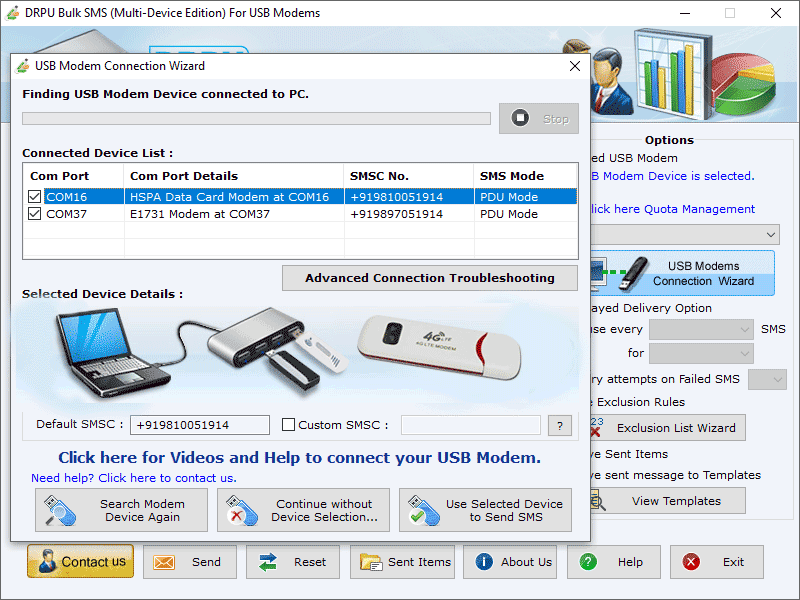The height and width of the screenshot is (600, 800).
Task: Enable the Custom SMSC checkbox
Action: [286, 424]
